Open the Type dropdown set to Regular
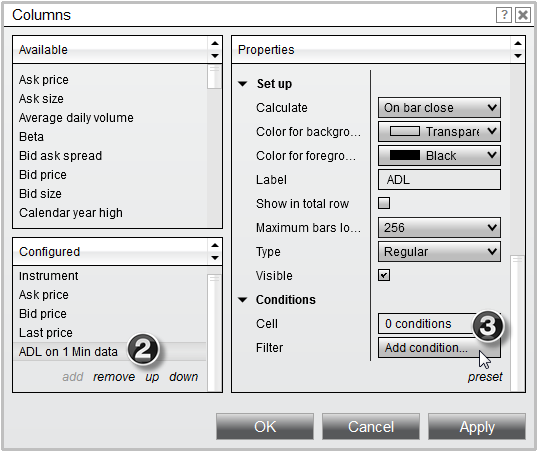Image resolution: width=538 pixels, height=452 pixels. 439,252
